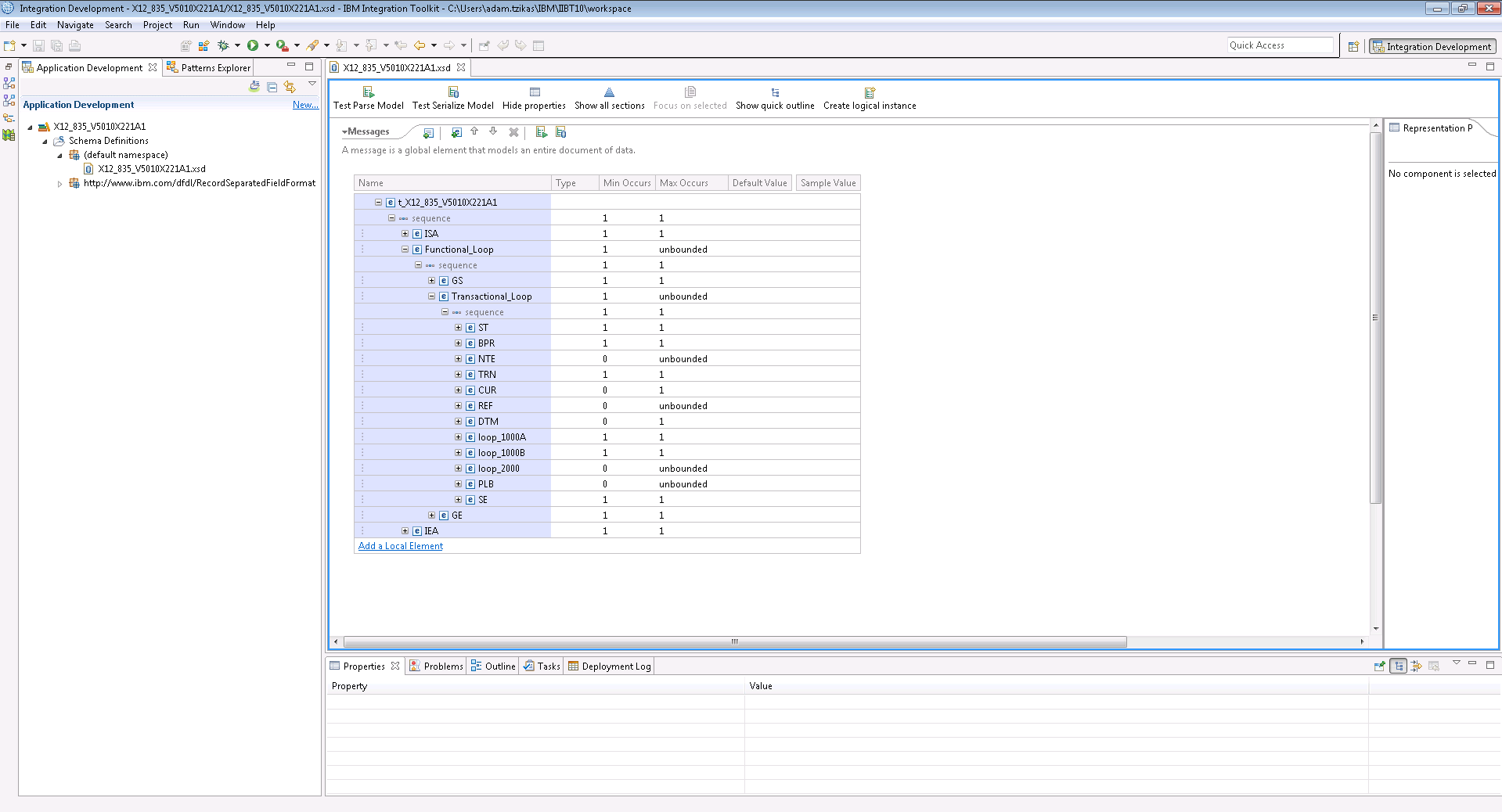Toggle Show Categories in Properties view
This screenshot has height=812, width=1502.
1399,666
